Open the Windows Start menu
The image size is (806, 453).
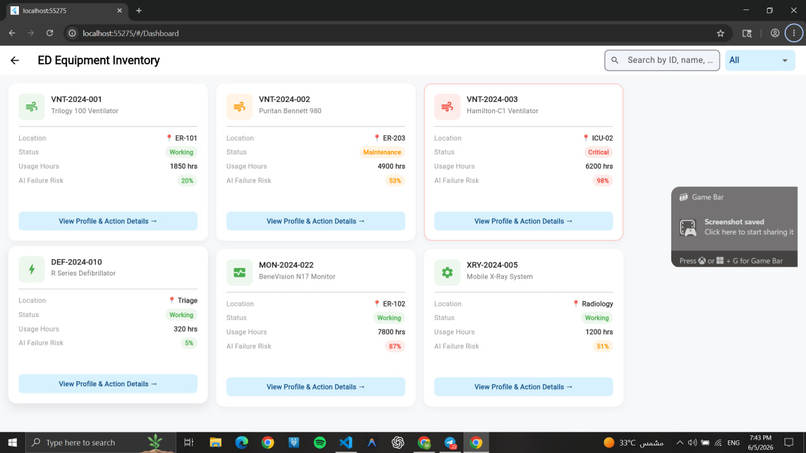(12, 442)
